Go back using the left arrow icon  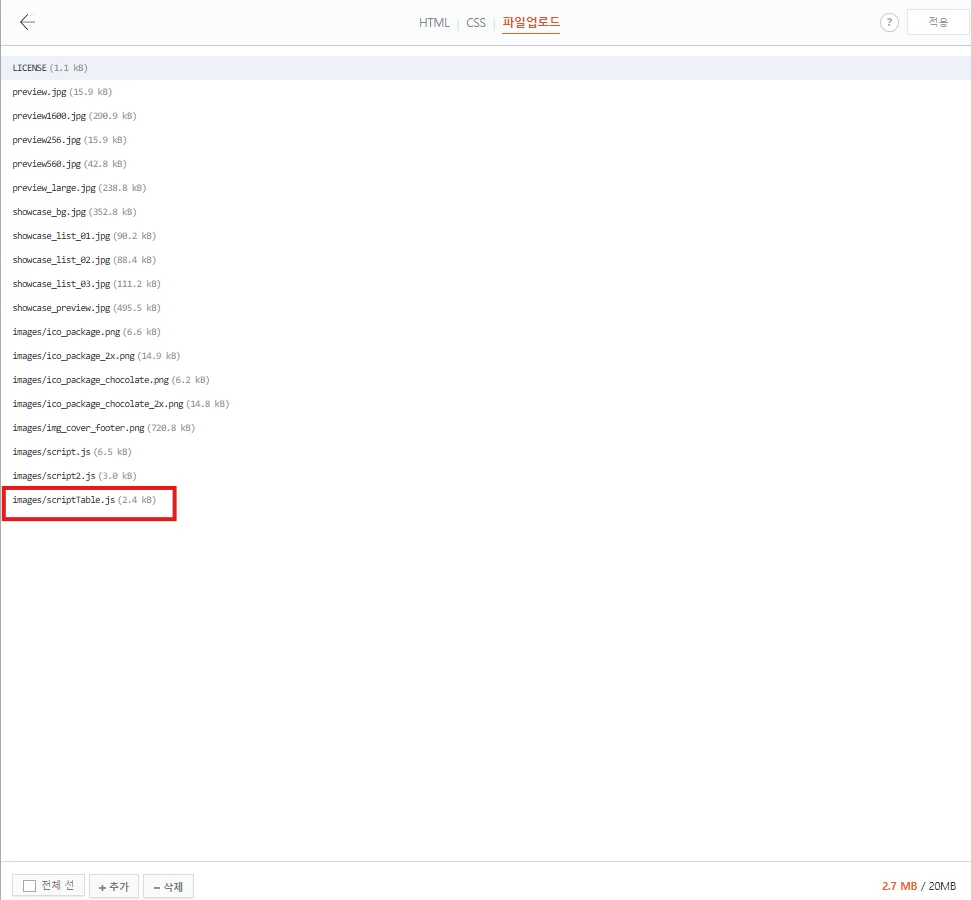tap(27, 22)
